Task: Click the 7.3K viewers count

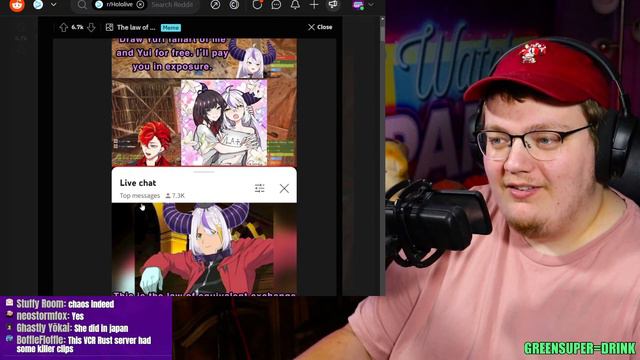Action: coord(175,196)
